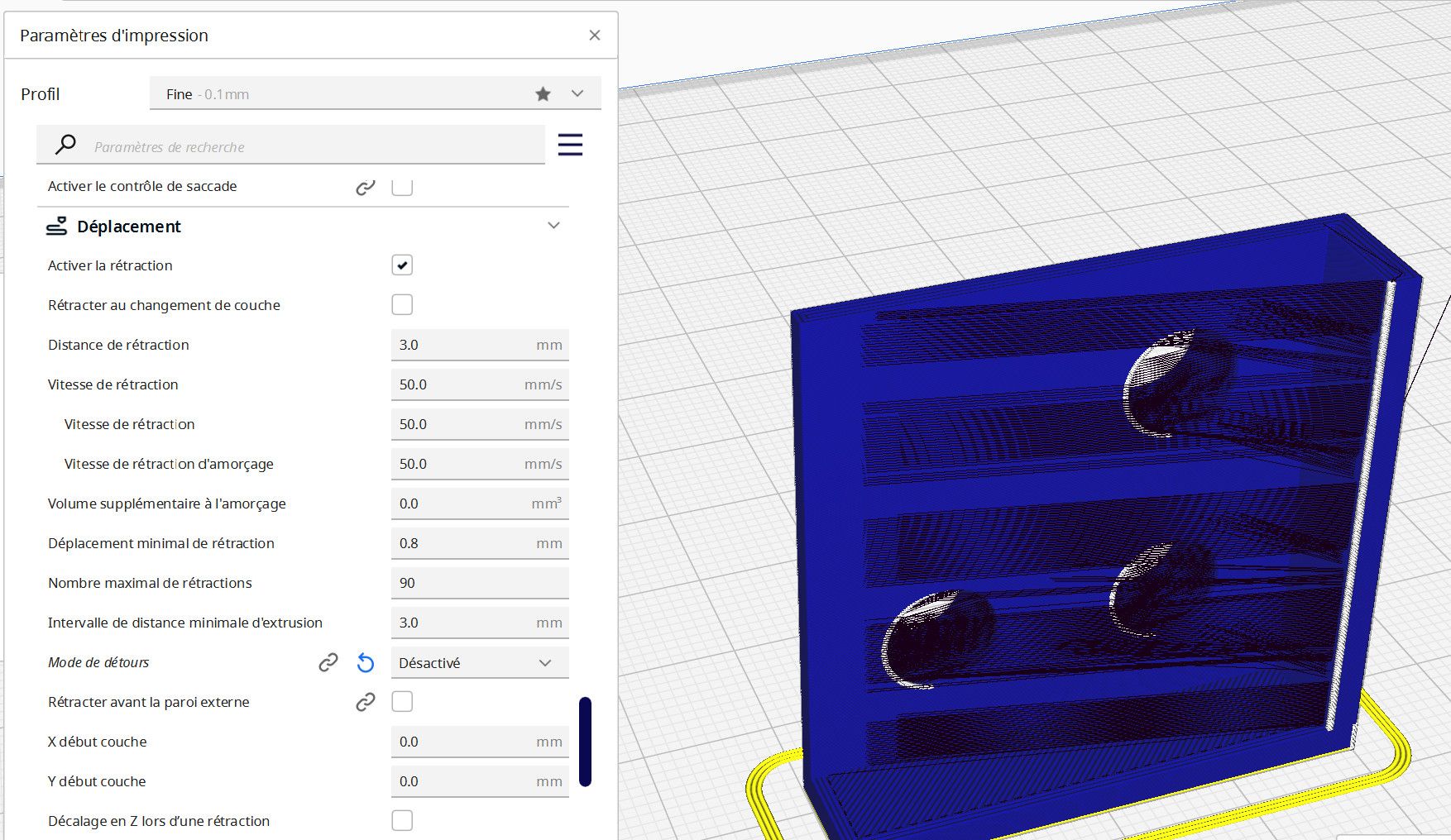Click the indented Vitesse de rétraction sub-field

pos(480,424)
